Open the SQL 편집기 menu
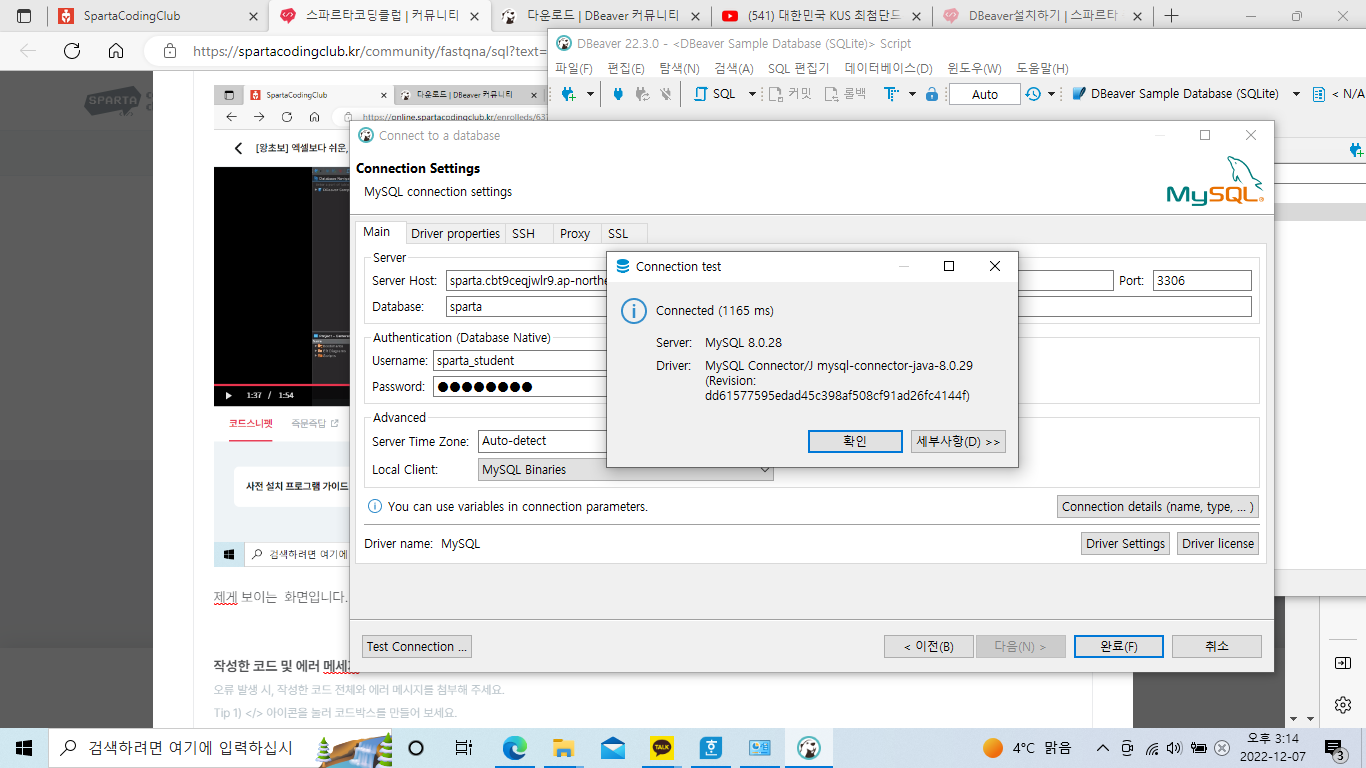The image size is (1366, 768). [x=799, y=68]
